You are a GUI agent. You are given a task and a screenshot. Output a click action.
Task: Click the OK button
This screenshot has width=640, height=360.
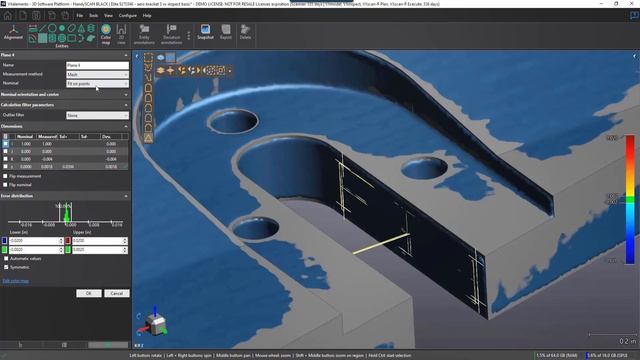(89, 293)
